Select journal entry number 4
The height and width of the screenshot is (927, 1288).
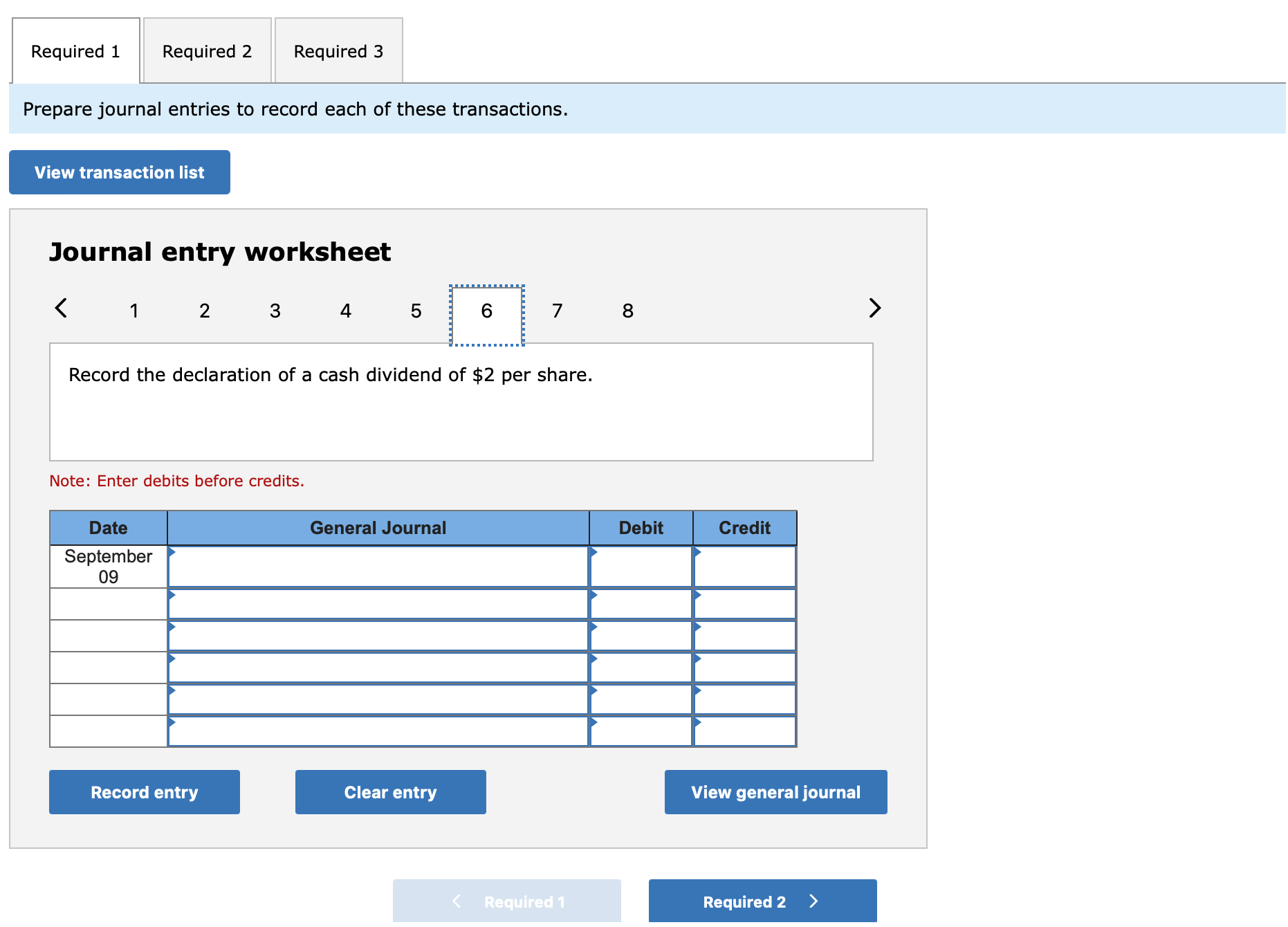click(346, 311)
